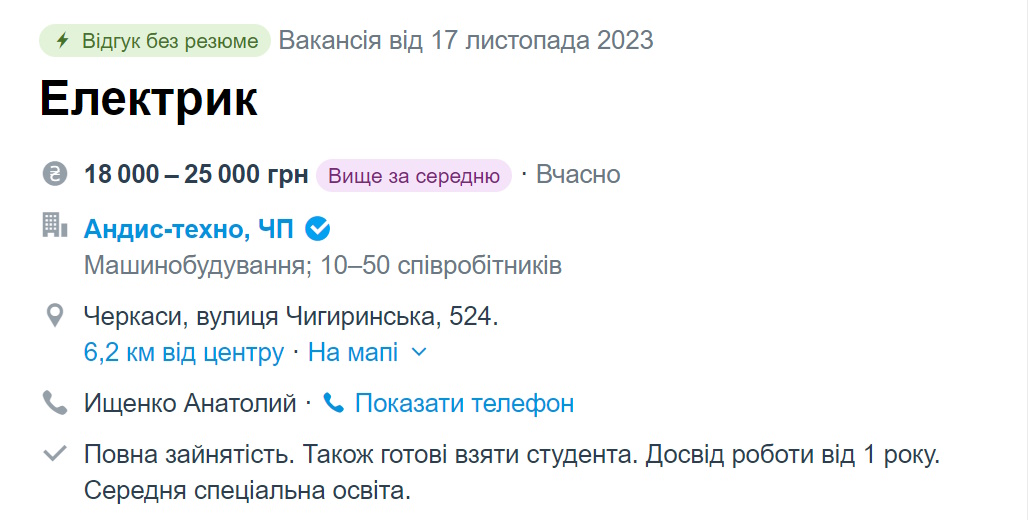The image size is (1028, 520).
Task: Reveal number via "Показати телефон"
Action: (x=464, y=404)
